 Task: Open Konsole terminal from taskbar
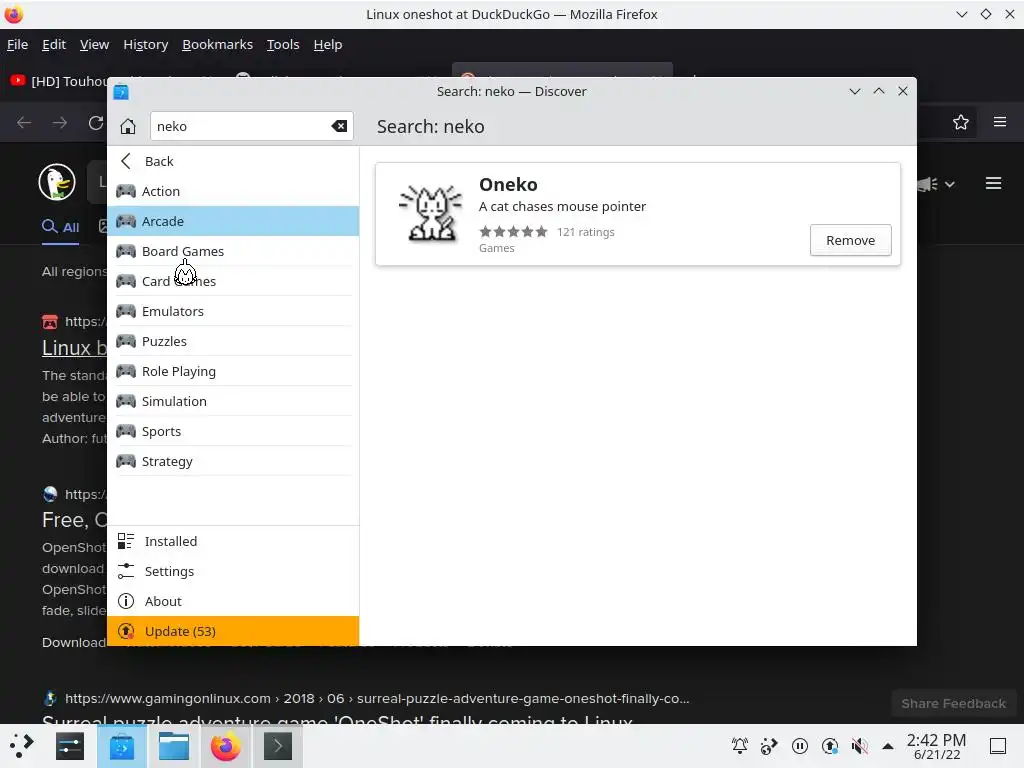click(x=278, y=746)
